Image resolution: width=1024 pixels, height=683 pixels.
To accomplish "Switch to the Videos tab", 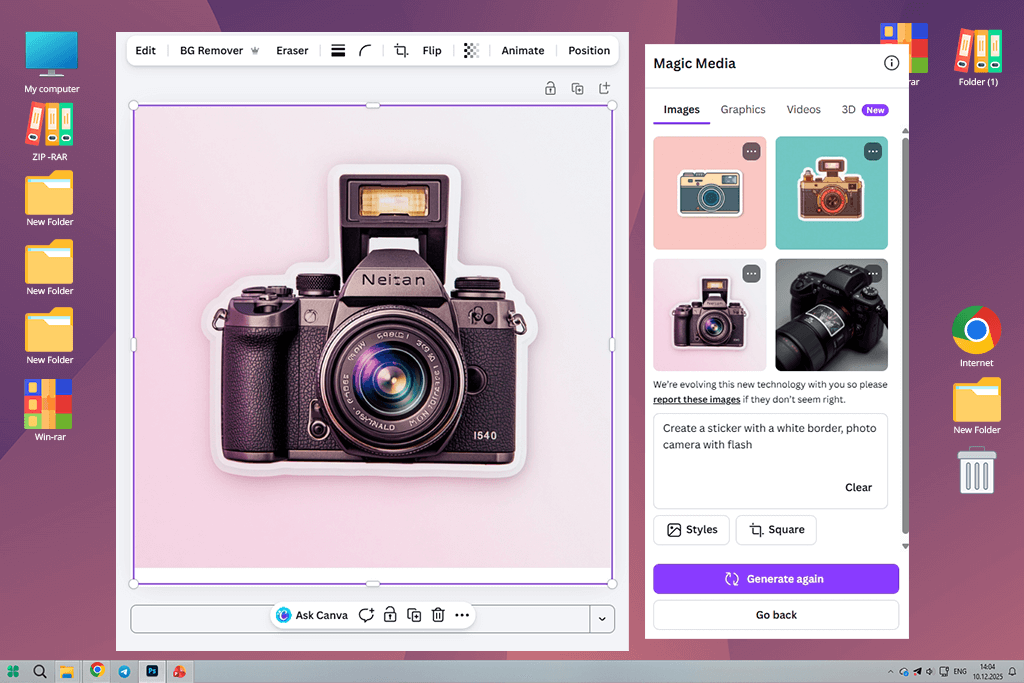I will (x=803, y=110).
